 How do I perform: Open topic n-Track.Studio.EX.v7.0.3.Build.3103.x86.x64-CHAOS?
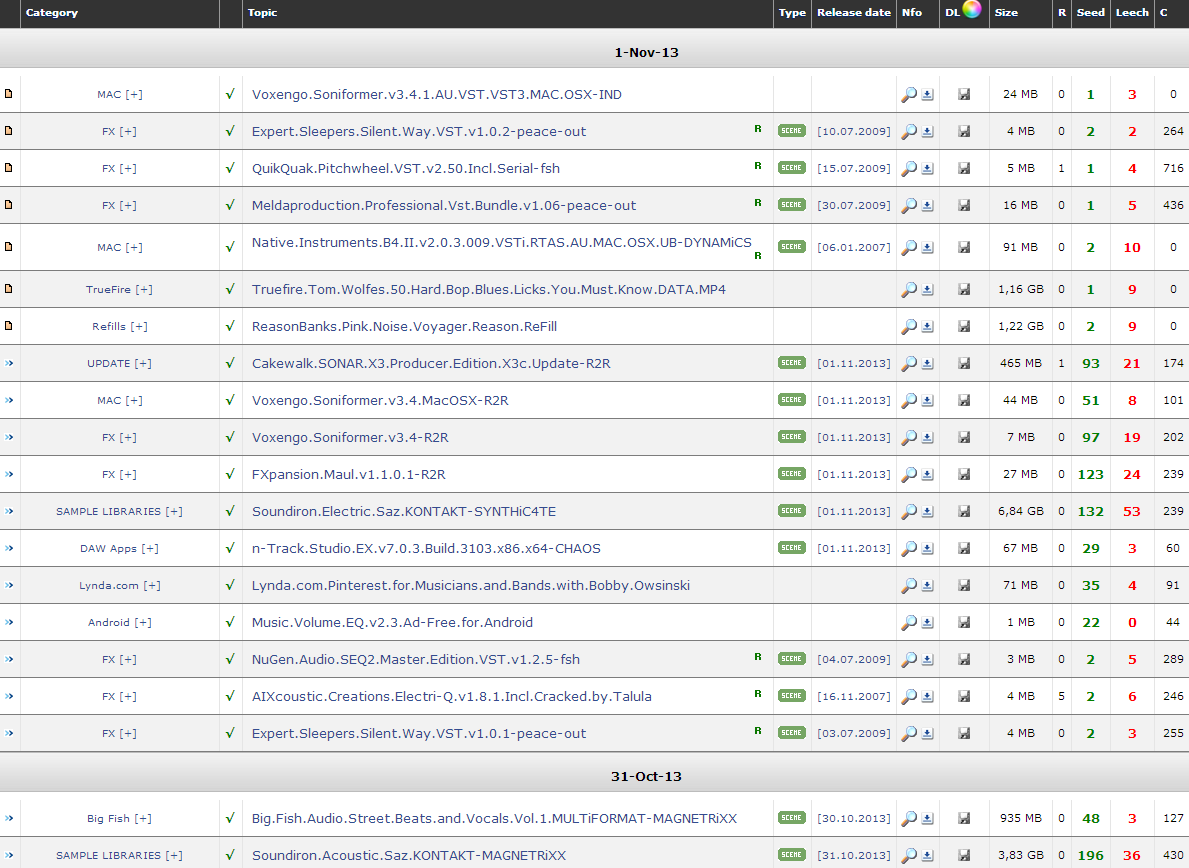point(426,549)
